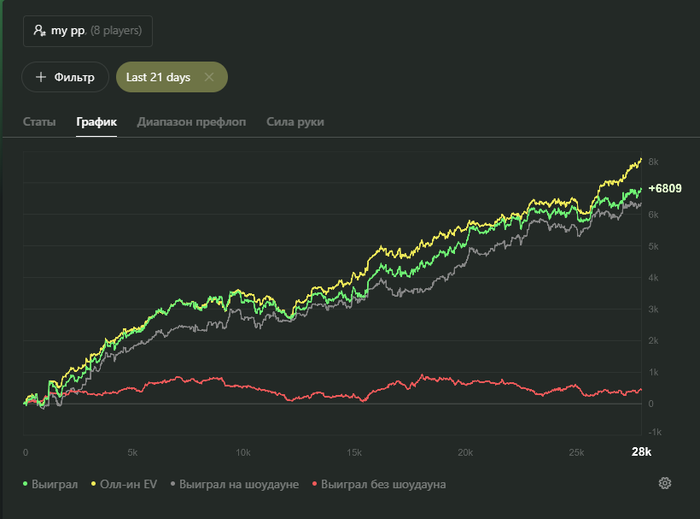Screen dimensions: 700x519
Task: Click the red swatch for Выиграл без шоудауна
Action: [x=316, y=484]
